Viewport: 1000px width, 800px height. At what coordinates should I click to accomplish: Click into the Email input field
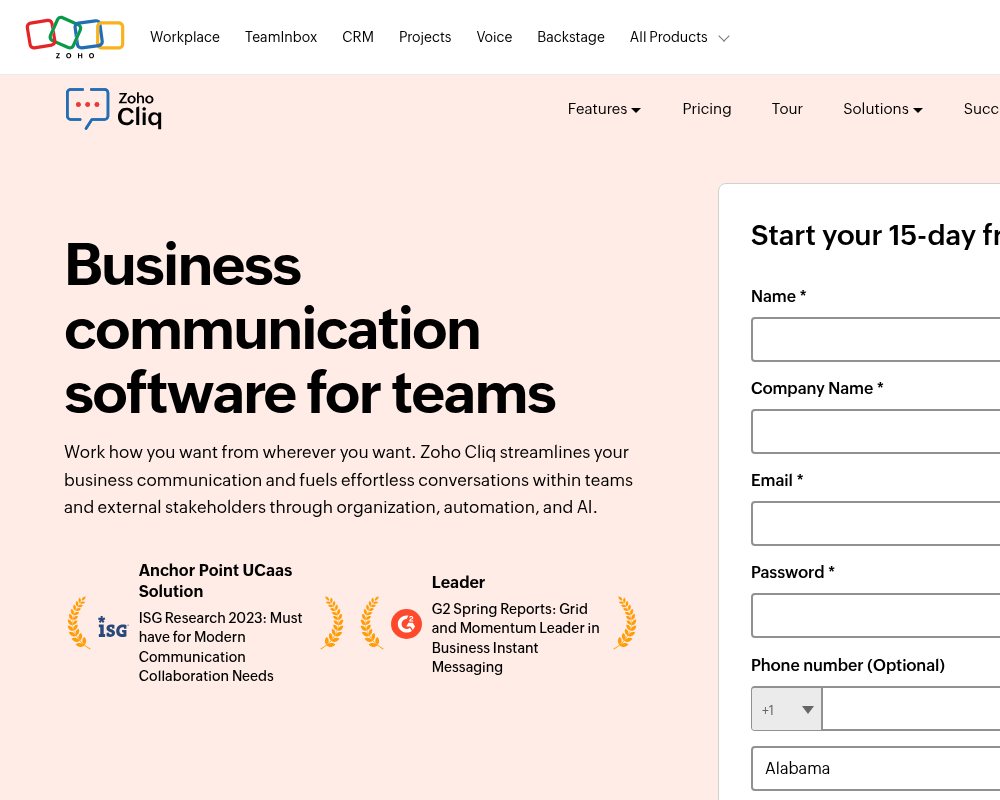[876, 523]
